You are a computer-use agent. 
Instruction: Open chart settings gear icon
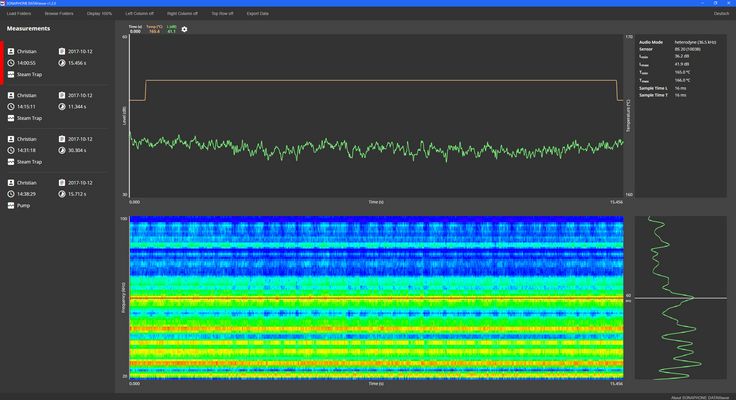tap(184, 30)
